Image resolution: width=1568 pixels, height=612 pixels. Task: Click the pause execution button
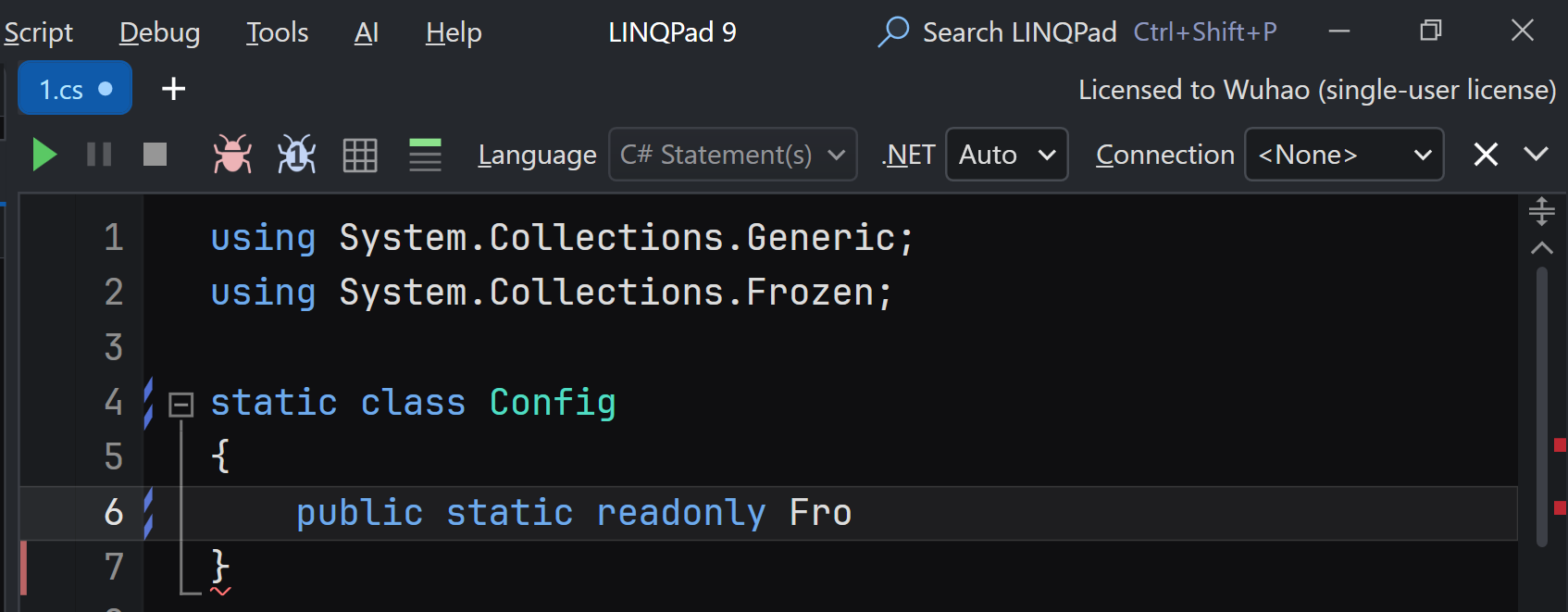tap(99, 155)
